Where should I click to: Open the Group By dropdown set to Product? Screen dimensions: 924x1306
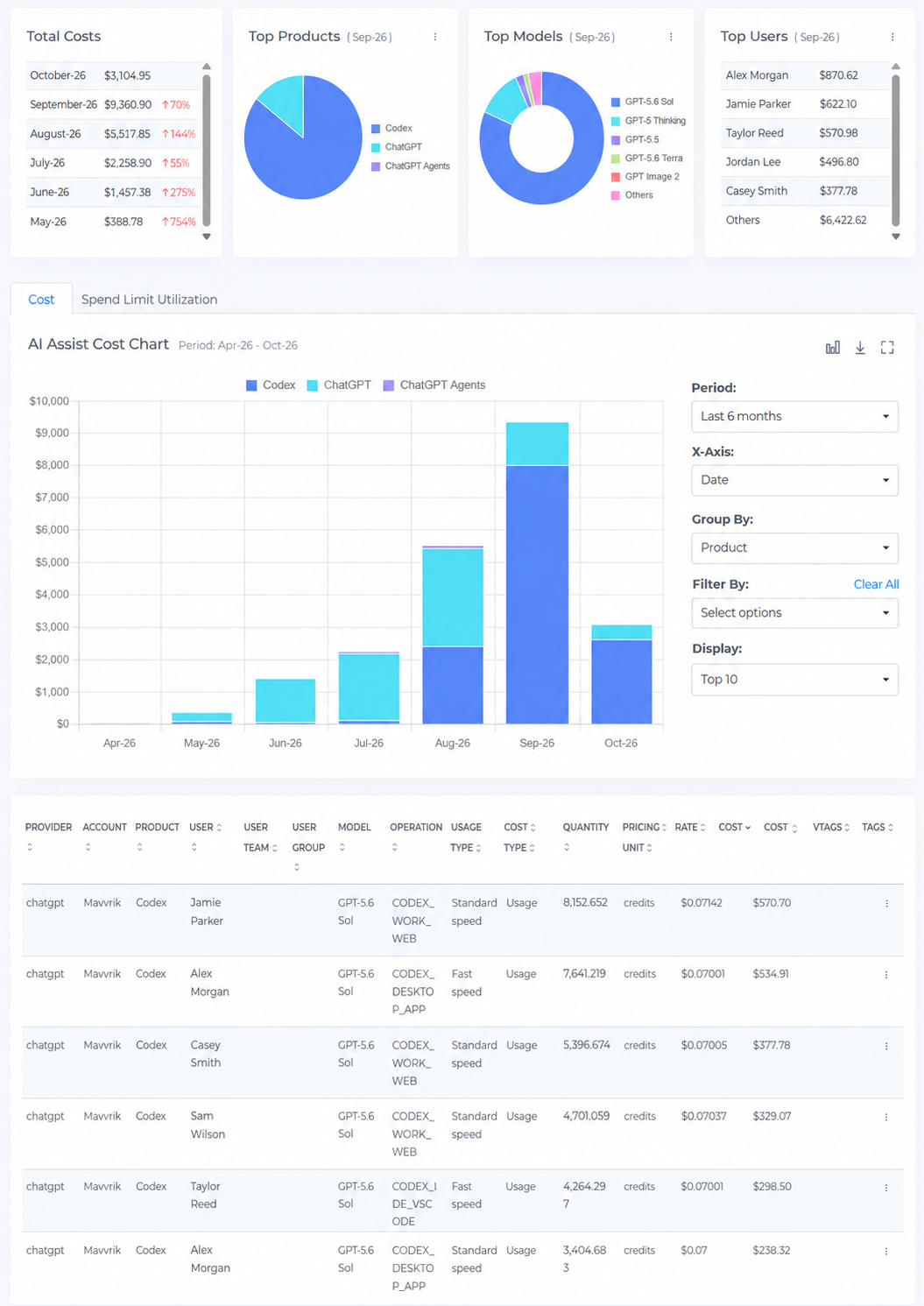point(794,547)
